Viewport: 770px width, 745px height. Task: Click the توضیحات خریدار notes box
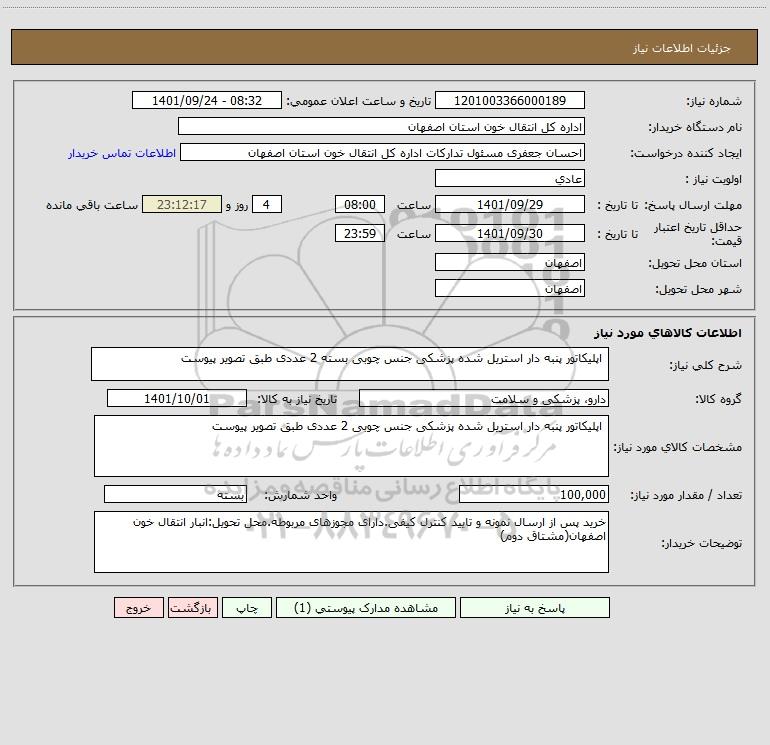[351, 542]
